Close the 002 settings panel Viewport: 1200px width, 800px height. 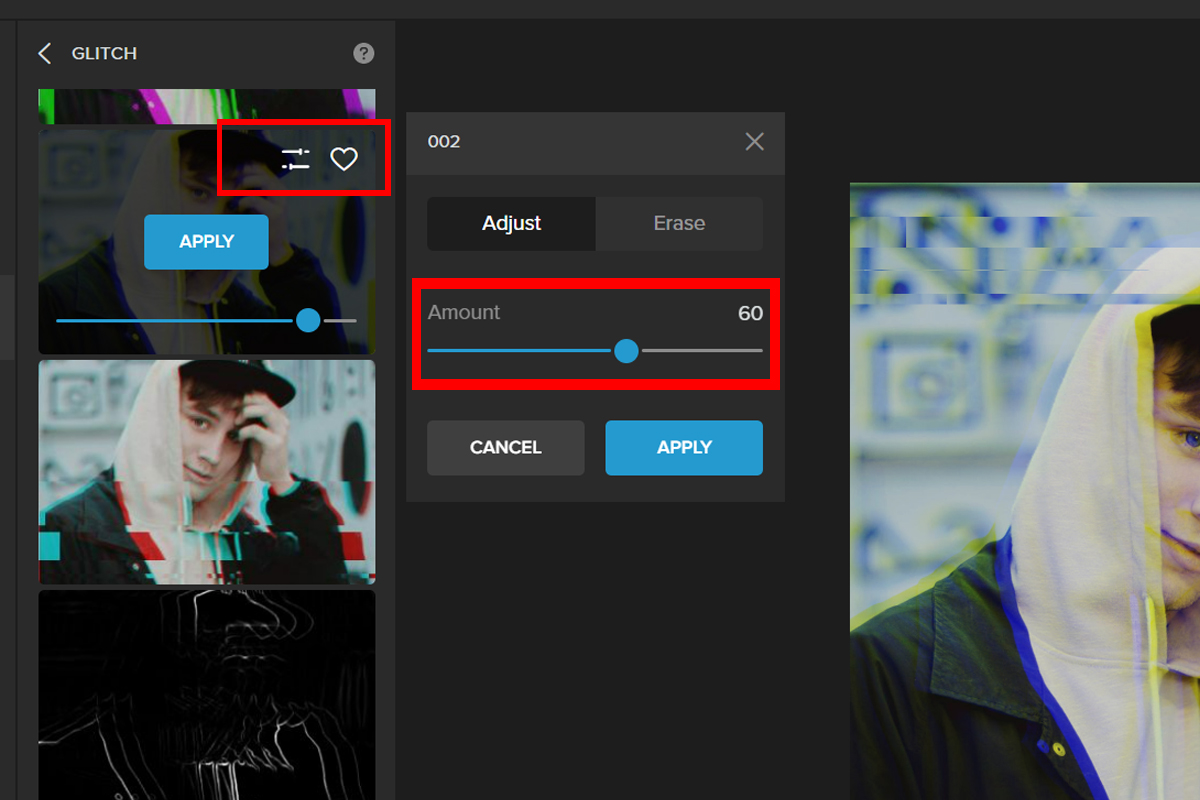pos(755,142)
